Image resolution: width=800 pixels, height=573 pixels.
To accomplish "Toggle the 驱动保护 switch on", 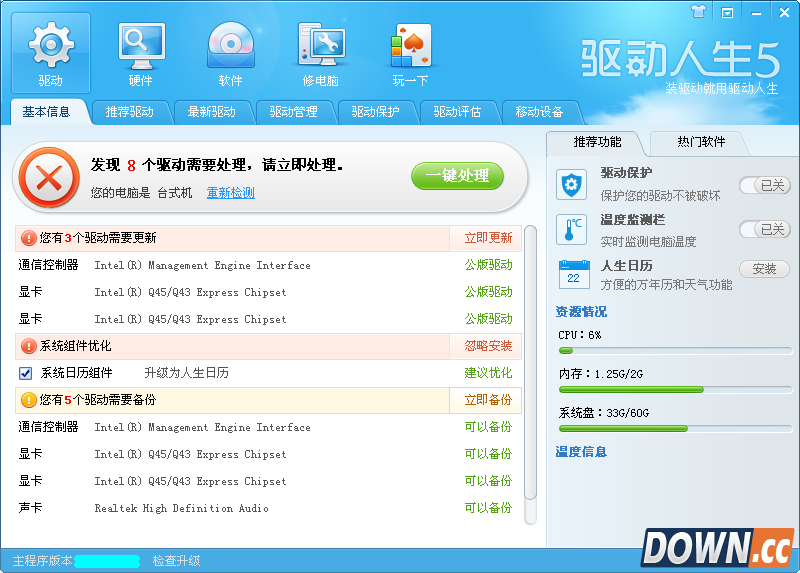I will (x=764, y=185).
